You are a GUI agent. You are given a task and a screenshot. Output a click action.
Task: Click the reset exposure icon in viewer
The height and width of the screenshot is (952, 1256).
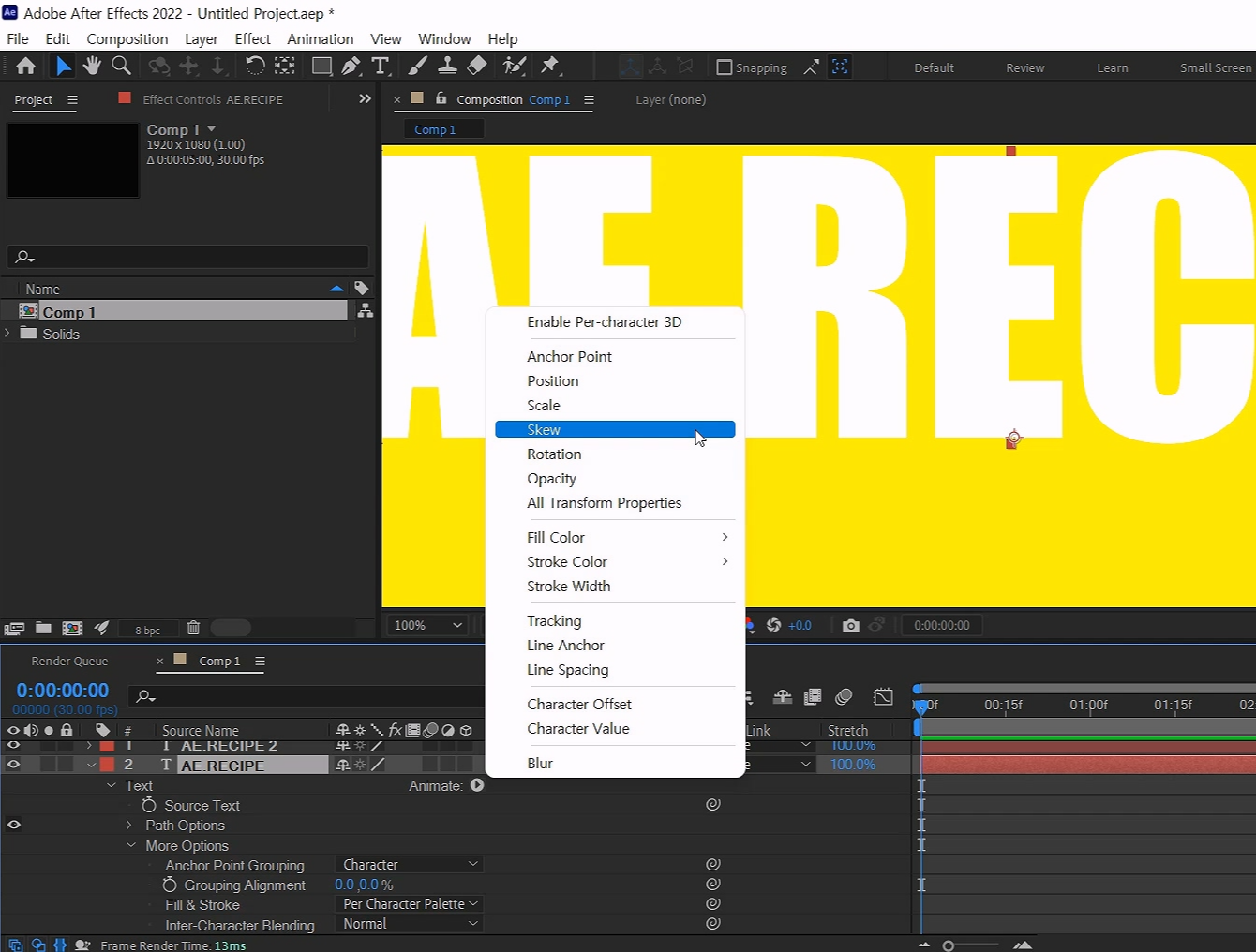point(773,625)
